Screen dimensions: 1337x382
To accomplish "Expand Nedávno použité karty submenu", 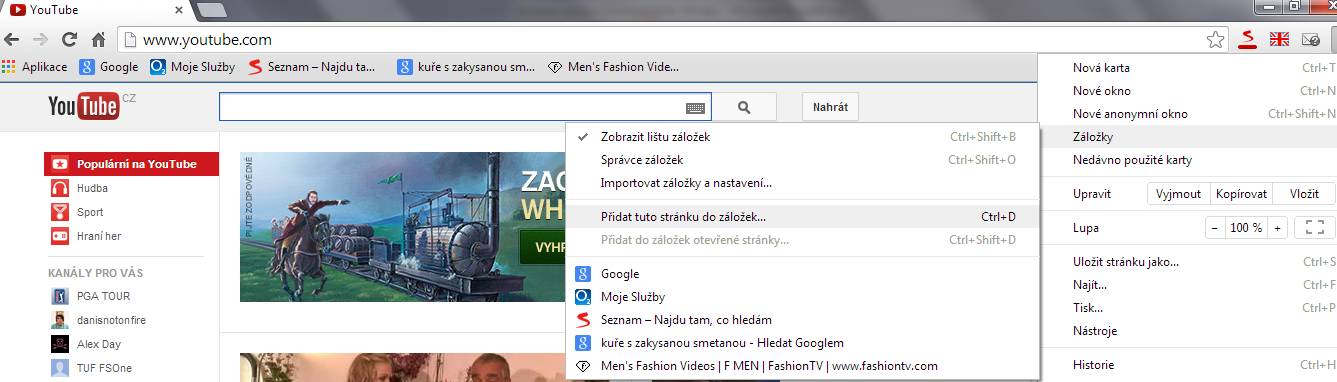I will click(1188, 160).
